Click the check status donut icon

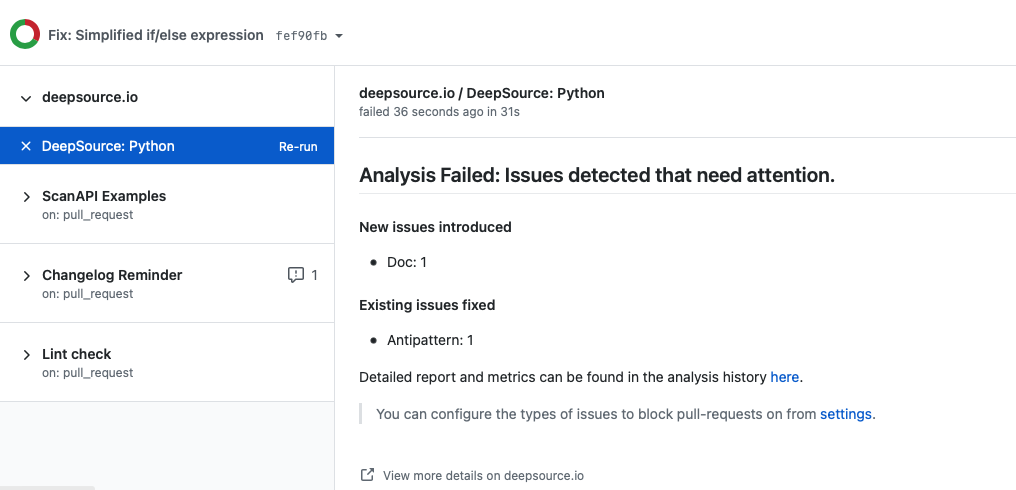pyautogui.click(x=25, y=34)
